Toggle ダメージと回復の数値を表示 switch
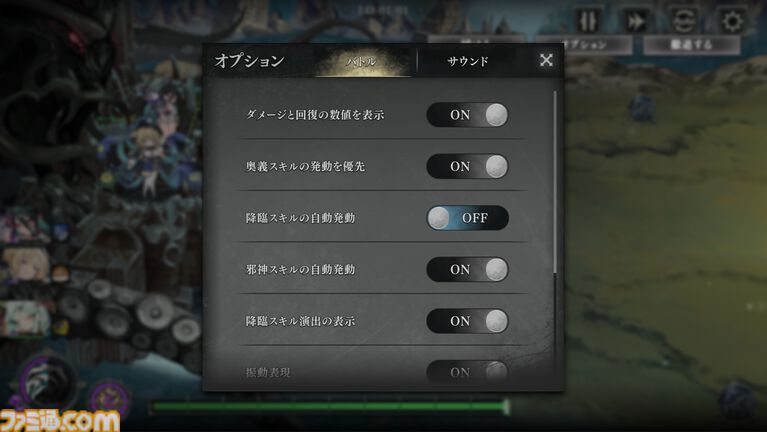The width and height of the screenshot is (767, 432). tap(467, 115)
